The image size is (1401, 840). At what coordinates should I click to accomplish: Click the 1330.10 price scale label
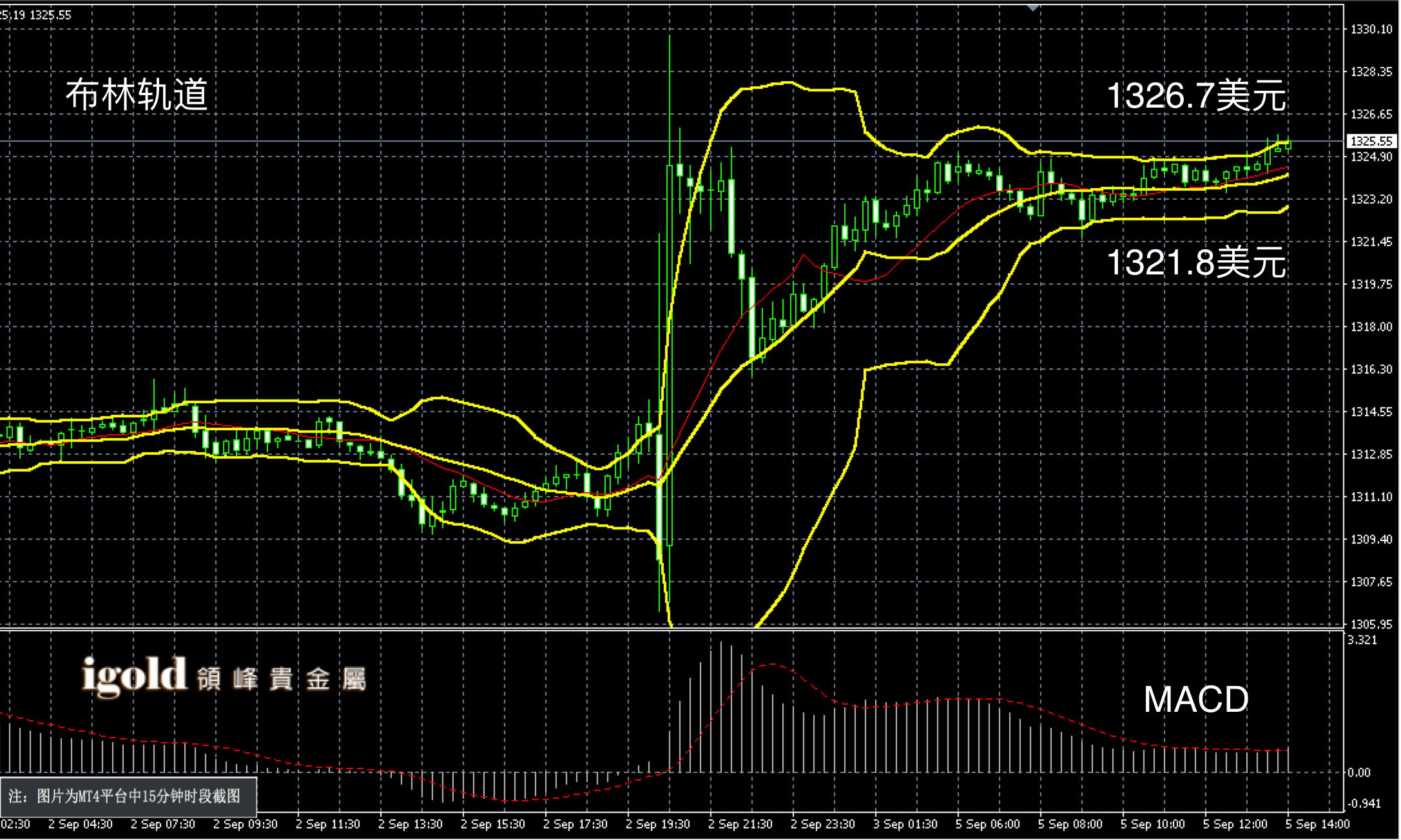(x=1371, y=30)
